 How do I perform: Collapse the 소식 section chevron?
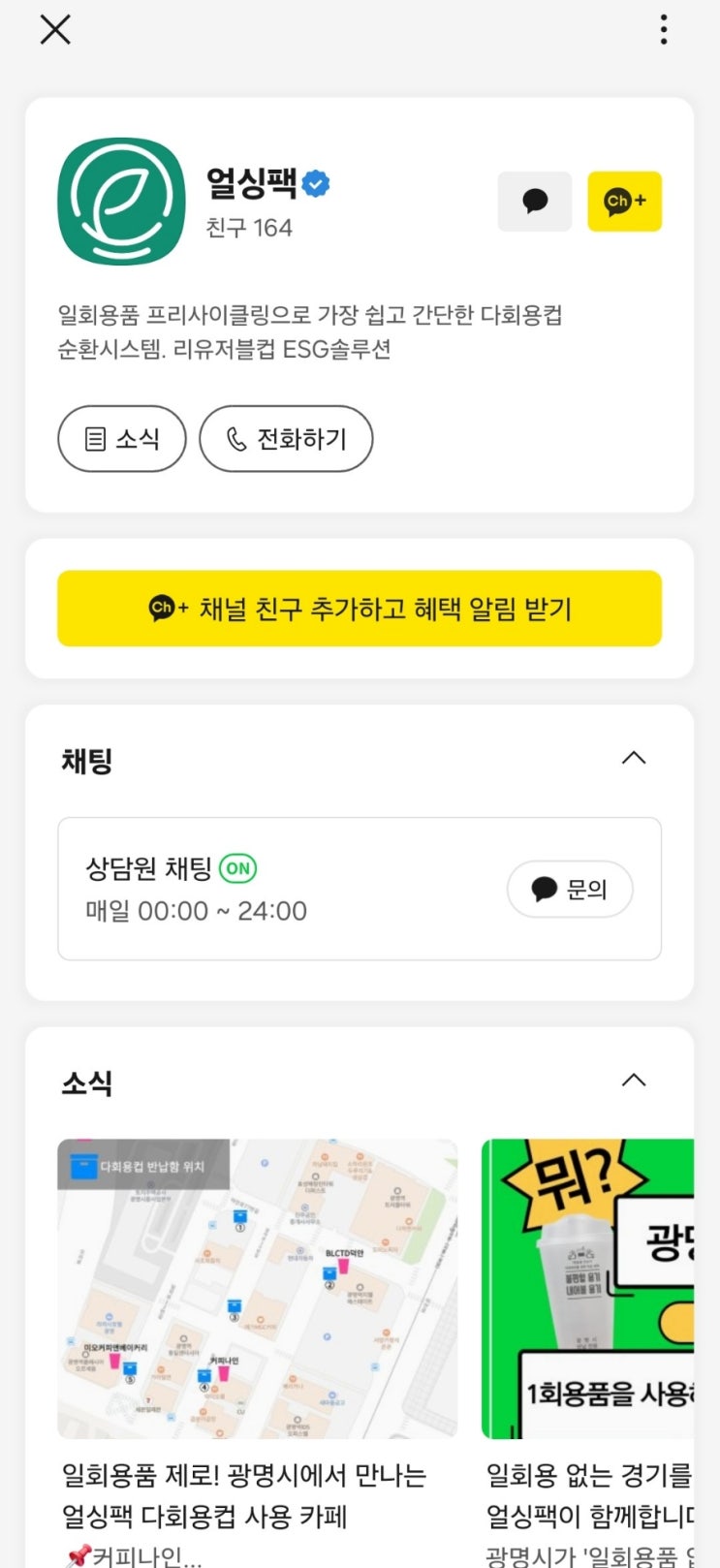pos(634,1081)
